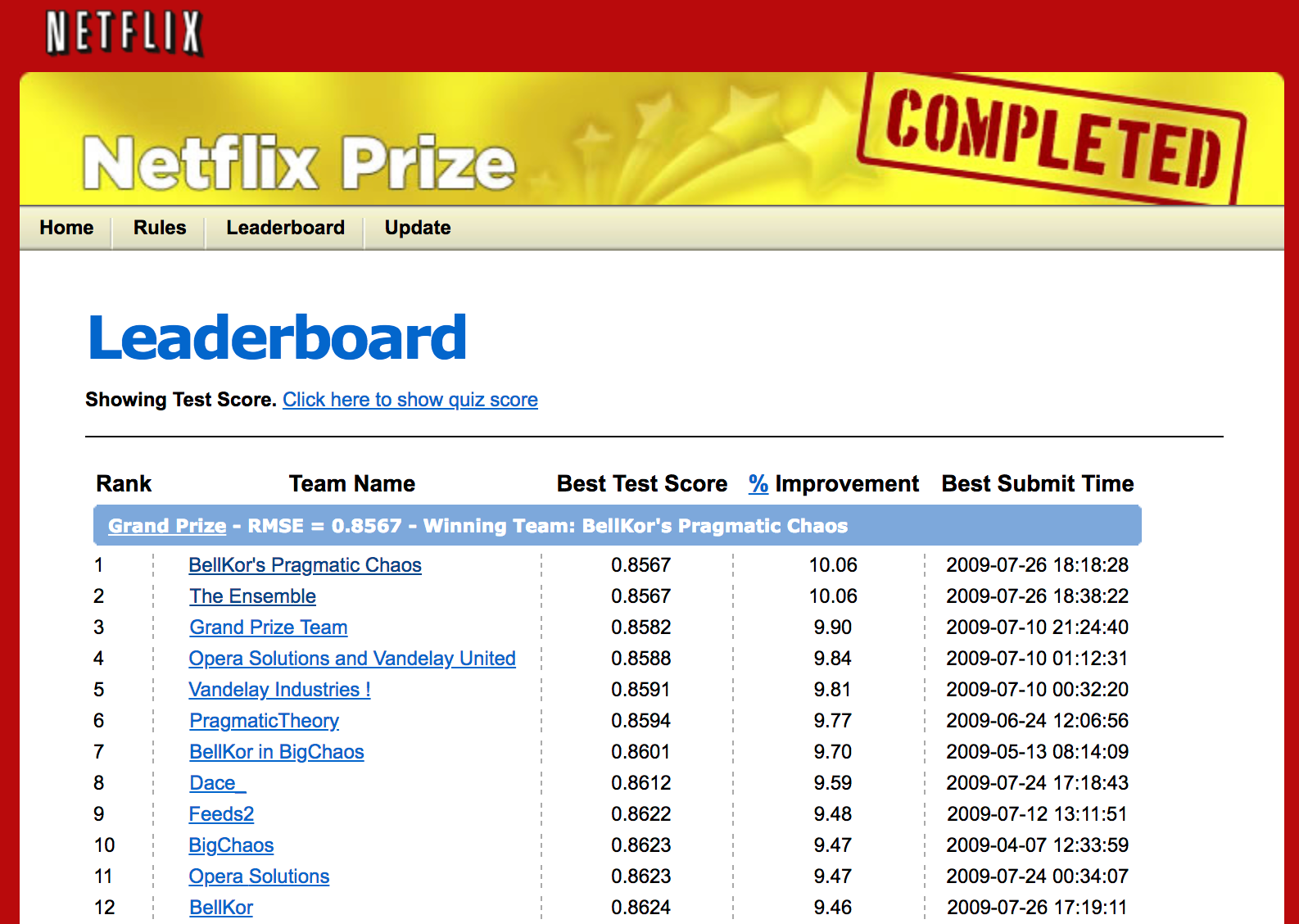Open the % link in Improvement header
1299x924 pixels.
pyautogui.click(x=758, y=484)
